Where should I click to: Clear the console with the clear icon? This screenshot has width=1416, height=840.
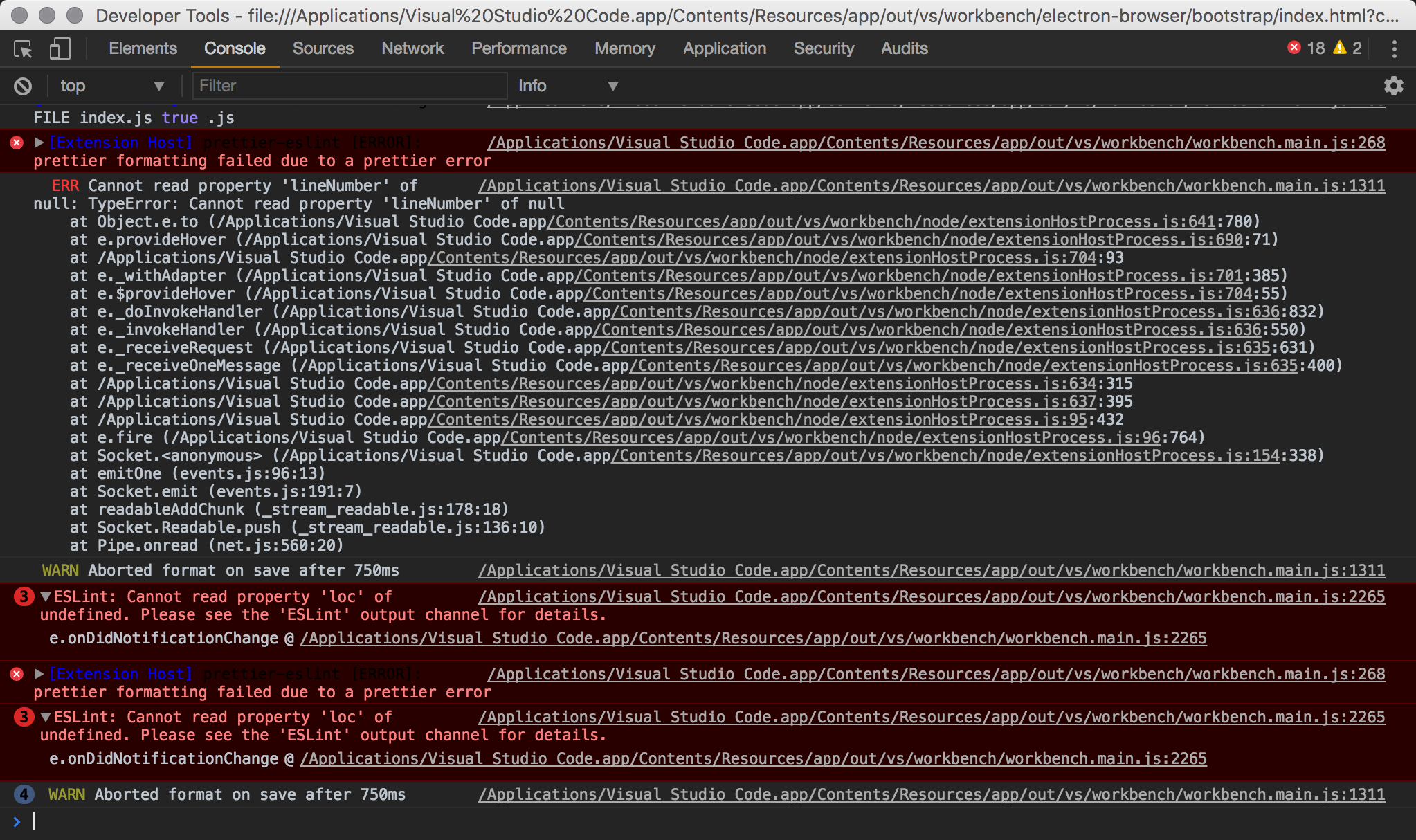(23, 85)
